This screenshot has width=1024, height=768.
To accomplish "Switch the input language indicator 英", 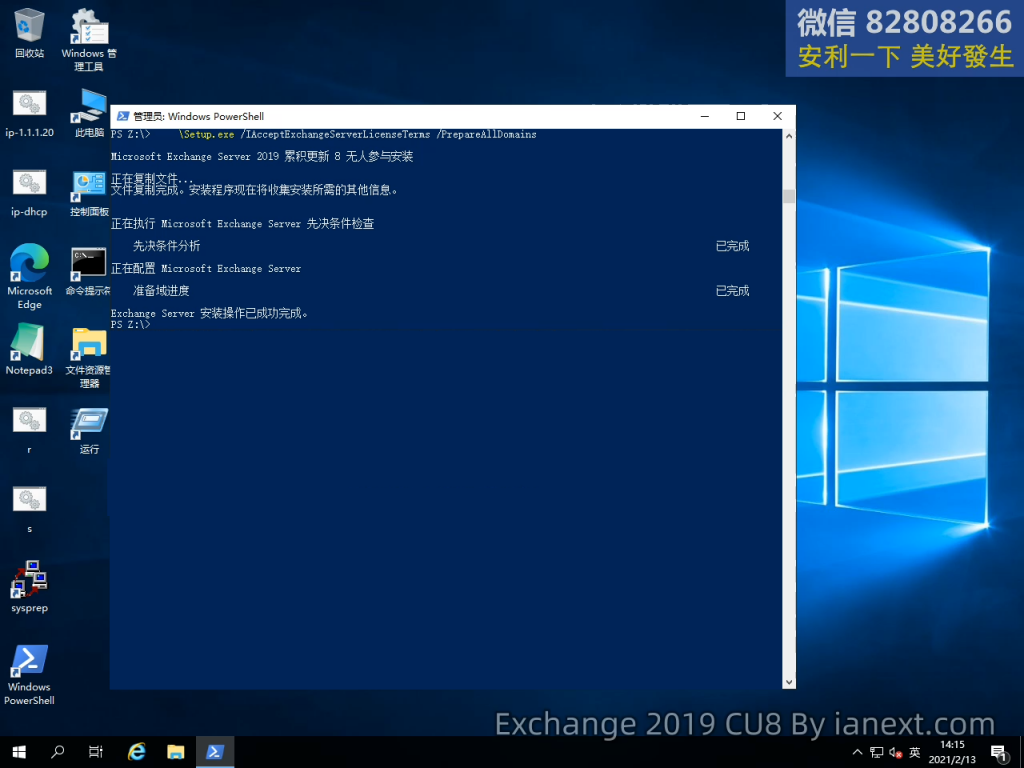I will pyautogui.click(x=914, y=752).
